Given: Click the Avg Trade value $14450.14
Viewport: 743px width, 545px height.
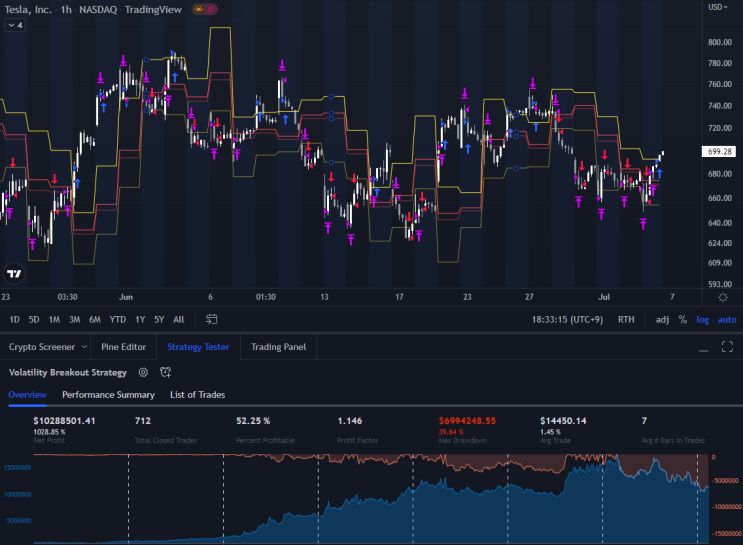Looking at the screenshot, I should [563, 421].
